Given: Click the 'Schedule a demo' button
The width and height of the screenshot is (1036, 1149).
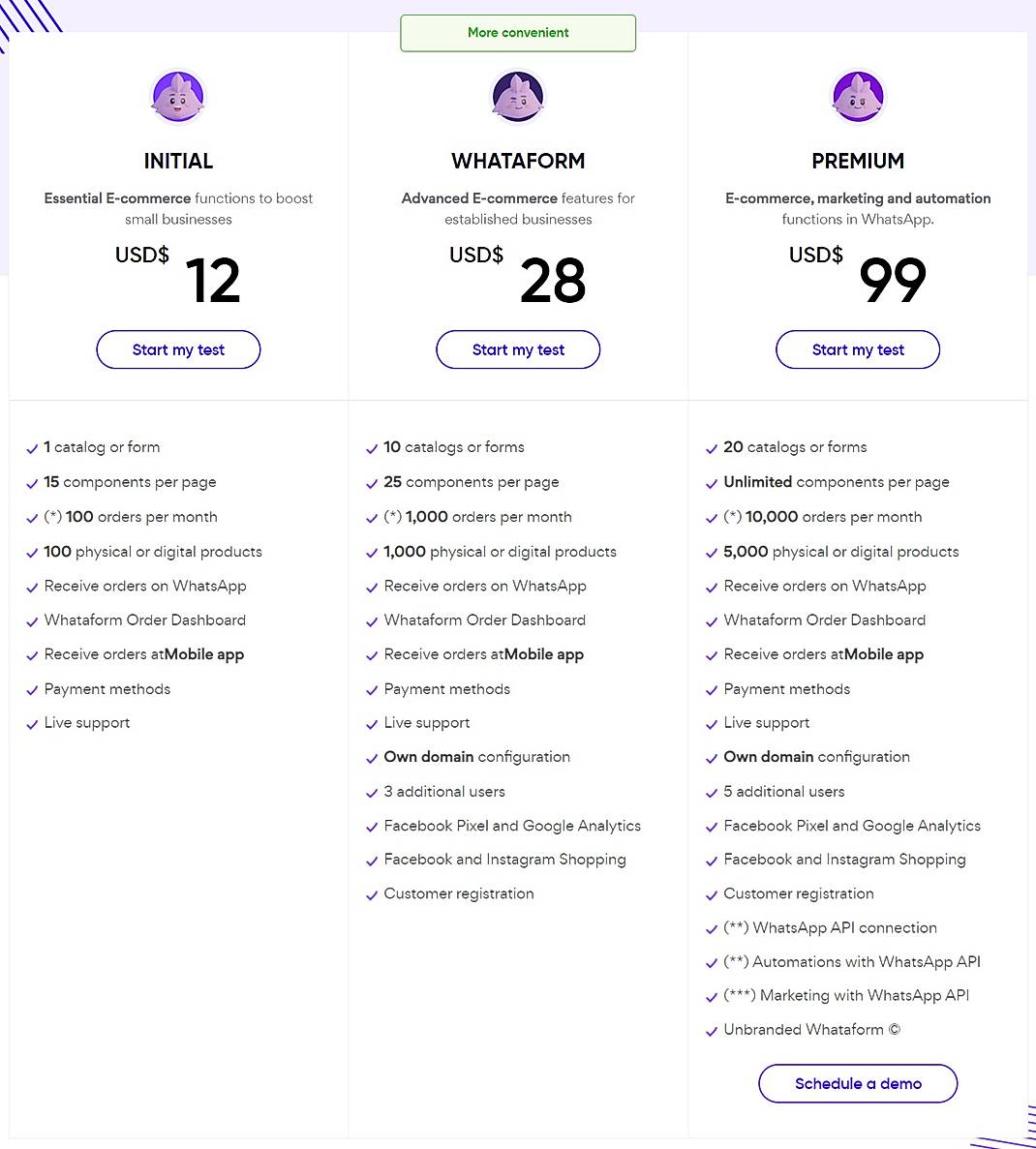Looking at the screenshot, I should [x=858, y=1083].
